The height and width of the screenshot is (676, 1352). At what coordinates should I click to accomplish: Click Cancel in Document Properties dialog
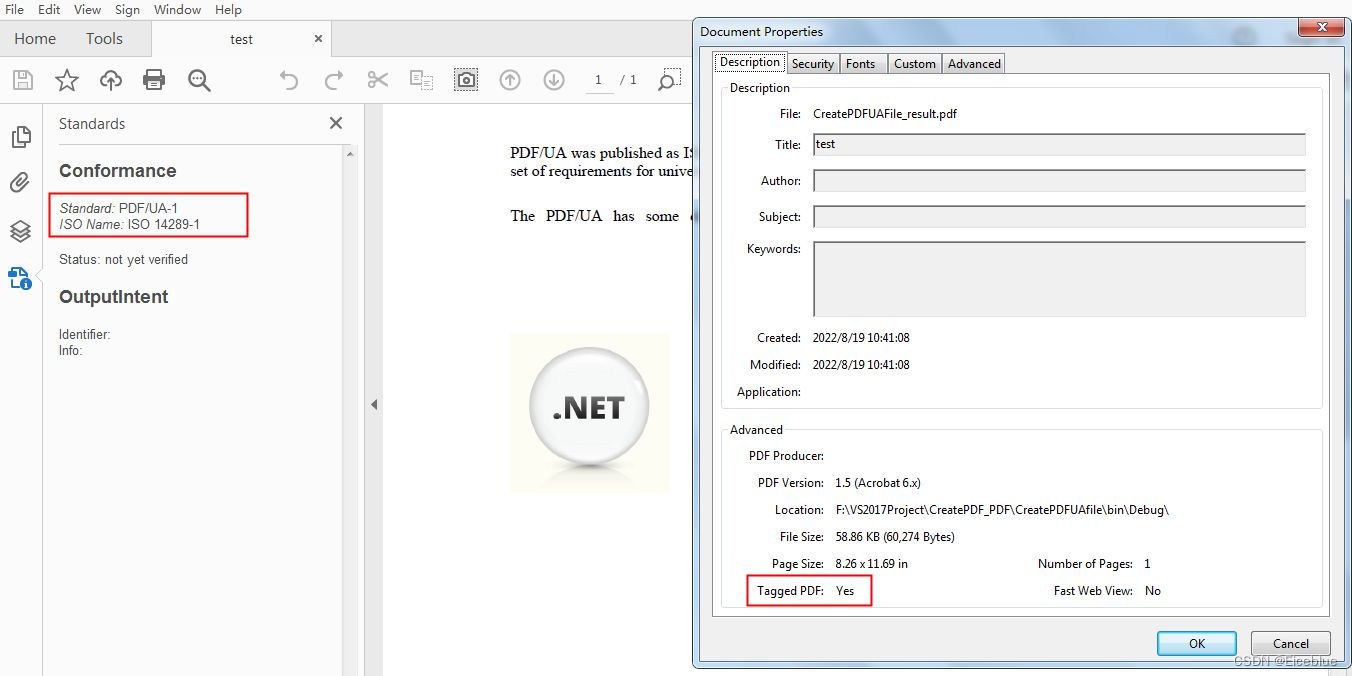click(1291, 643)
